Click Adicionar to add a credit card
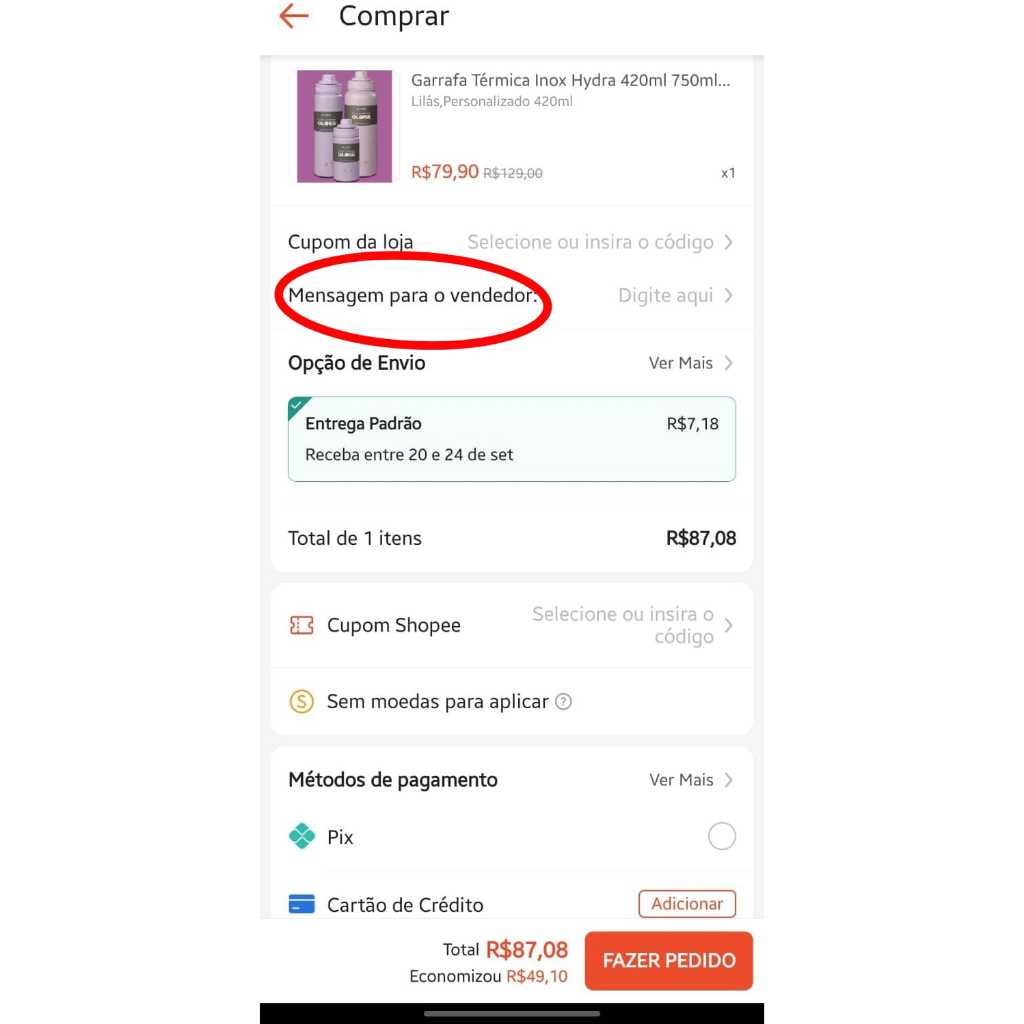 (687, 904)
